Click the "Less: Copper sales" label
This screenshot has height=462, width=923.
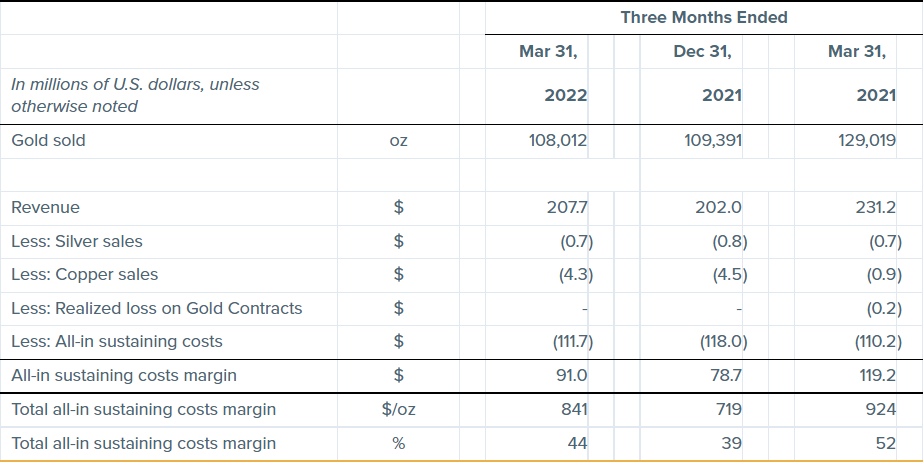[x=84, y=274]
